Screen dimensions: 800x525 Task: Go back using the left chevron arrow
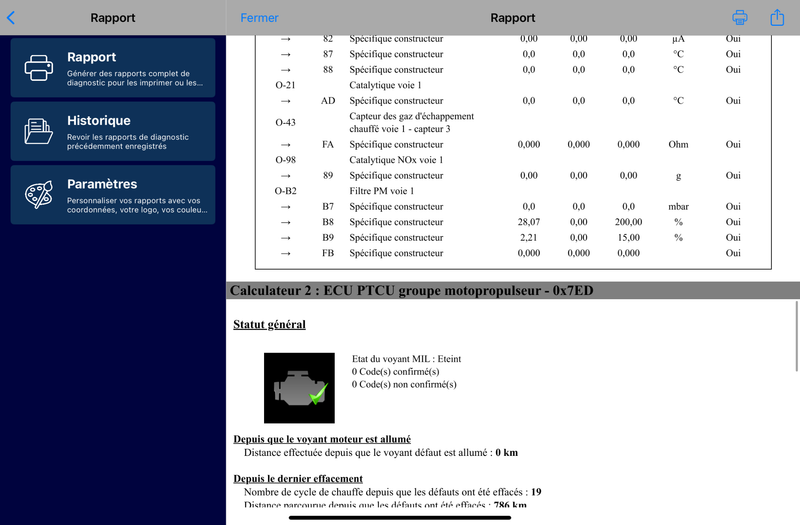coord(11,18)
